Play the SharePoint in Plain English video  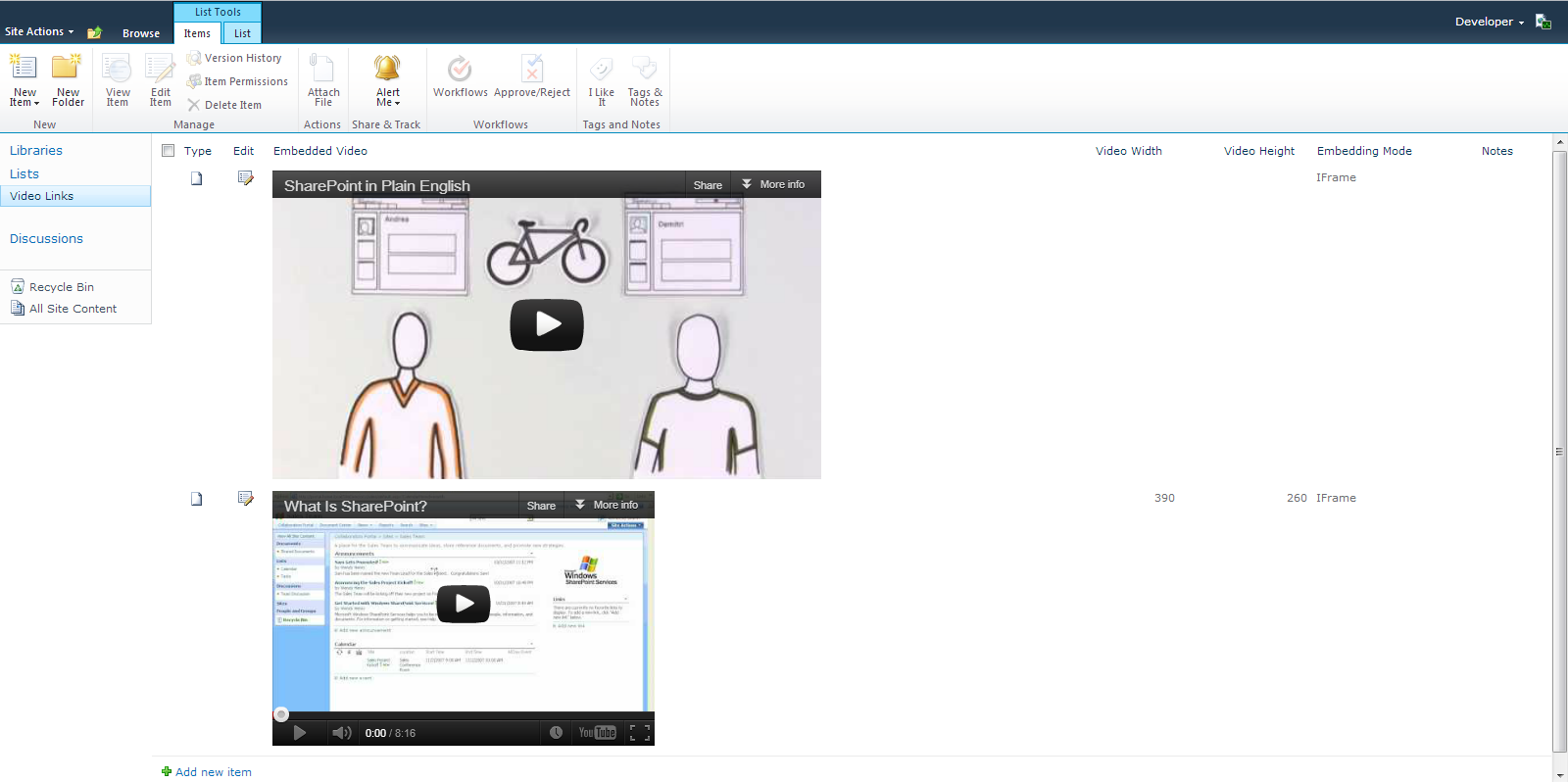tap(547, 324)
